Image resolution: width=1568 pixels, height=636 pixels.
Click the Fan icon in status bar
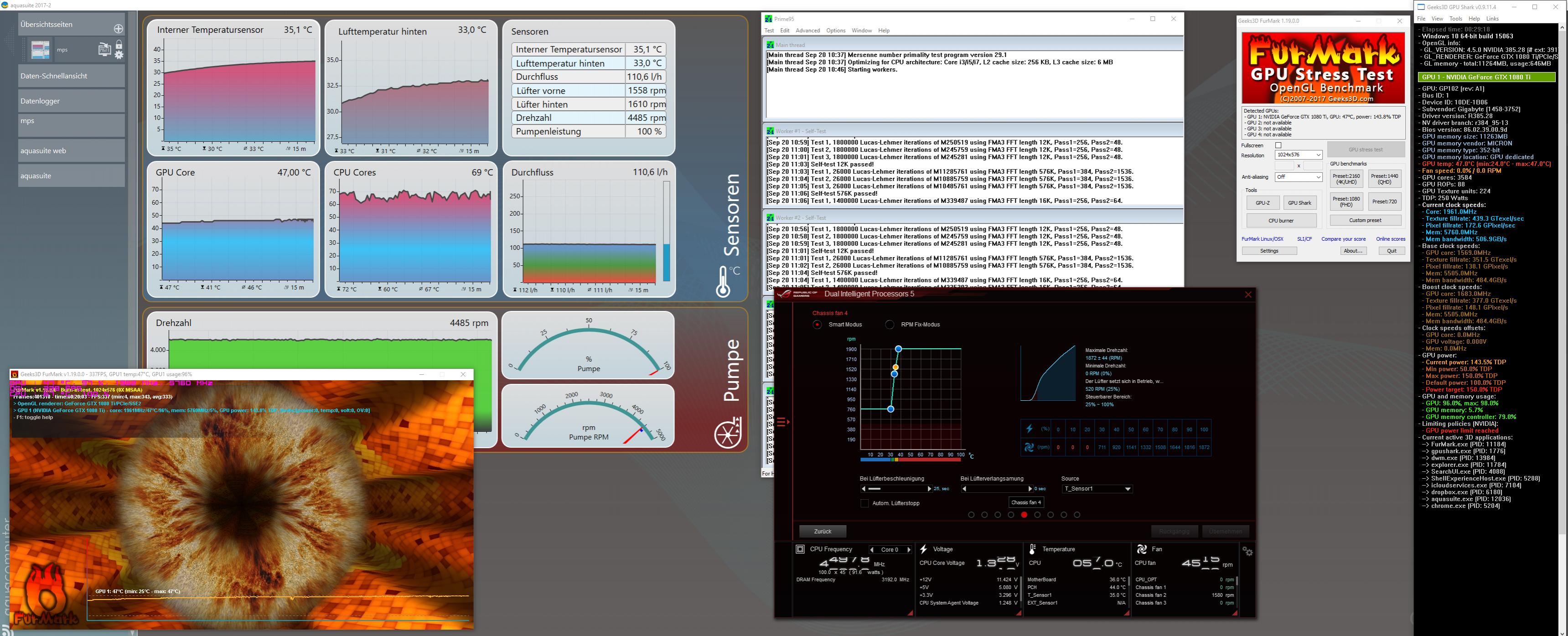coord(1141,549)
